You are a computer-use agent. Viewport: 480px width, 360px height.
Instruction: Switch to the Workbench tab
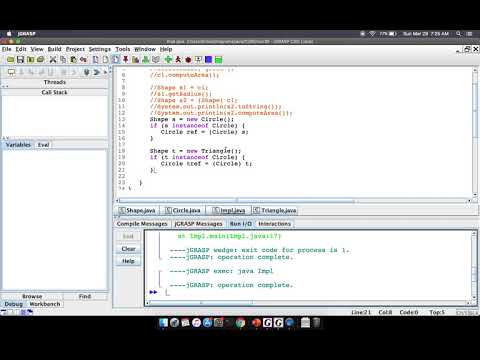point(45,304)
